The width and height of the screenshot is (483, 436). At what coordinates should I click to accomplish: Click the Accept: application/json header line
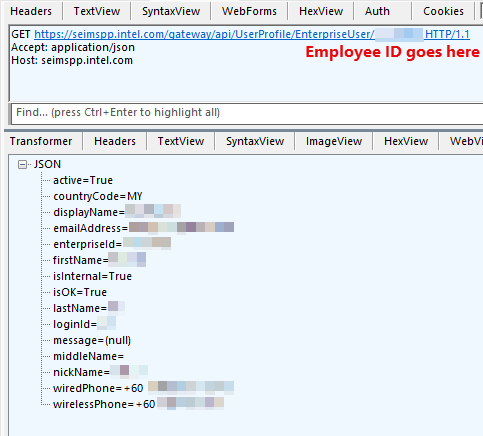tap(73, 47)
